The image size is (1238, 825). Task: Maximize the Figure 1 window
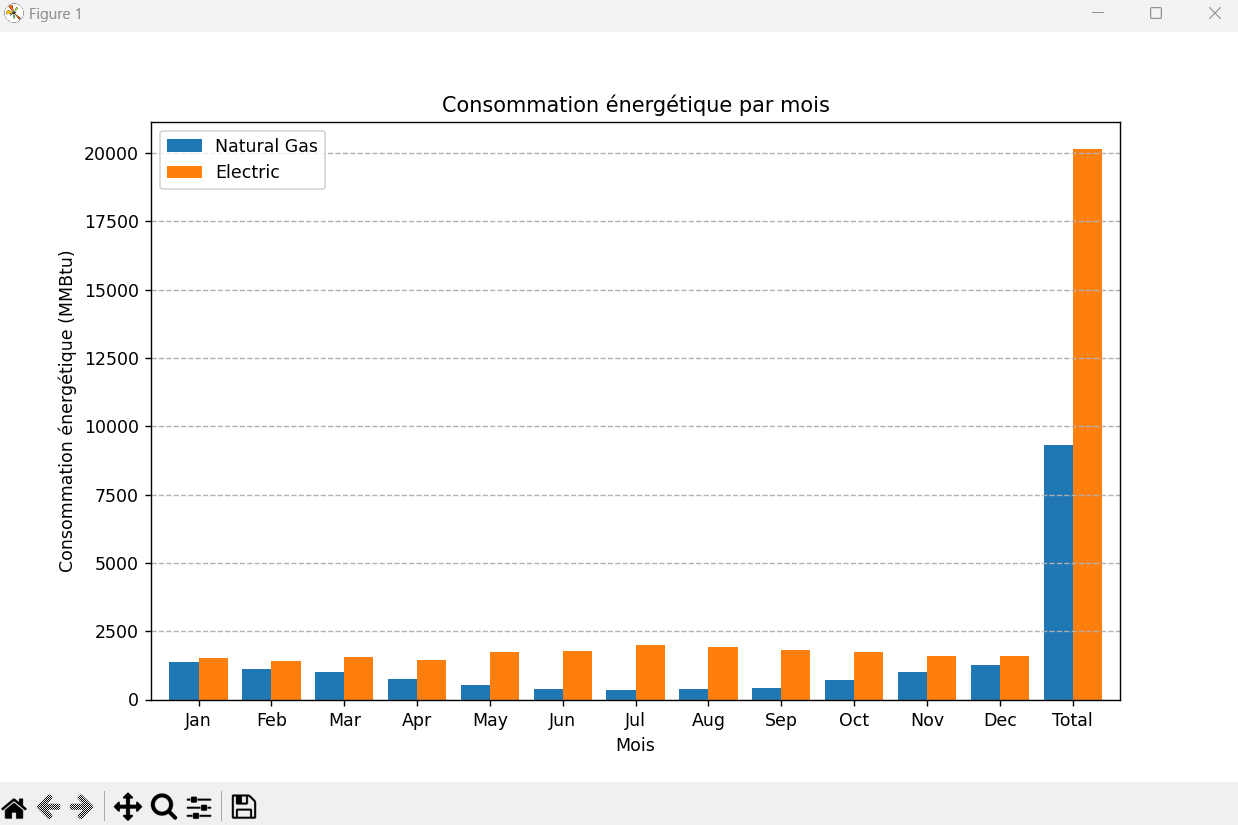point(1155,13)
